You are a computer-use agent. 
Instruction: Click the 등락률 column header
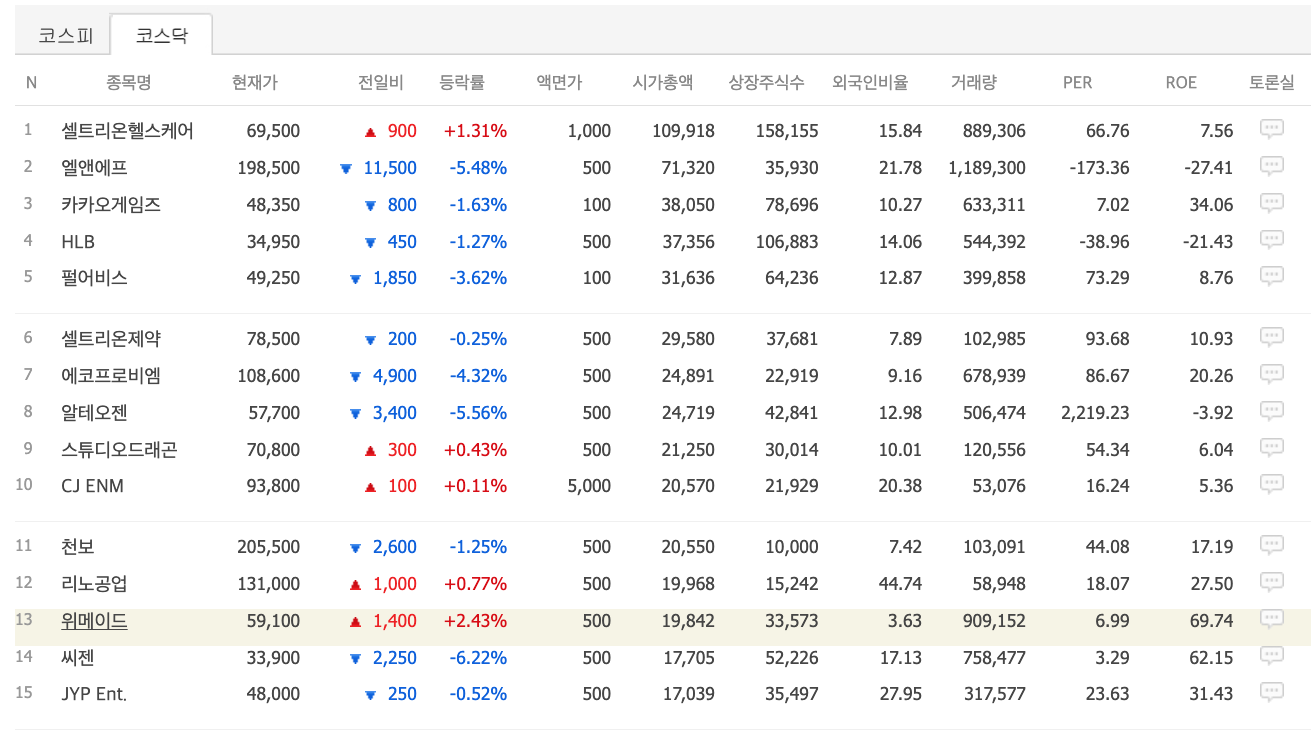click(x=462, y=82)
